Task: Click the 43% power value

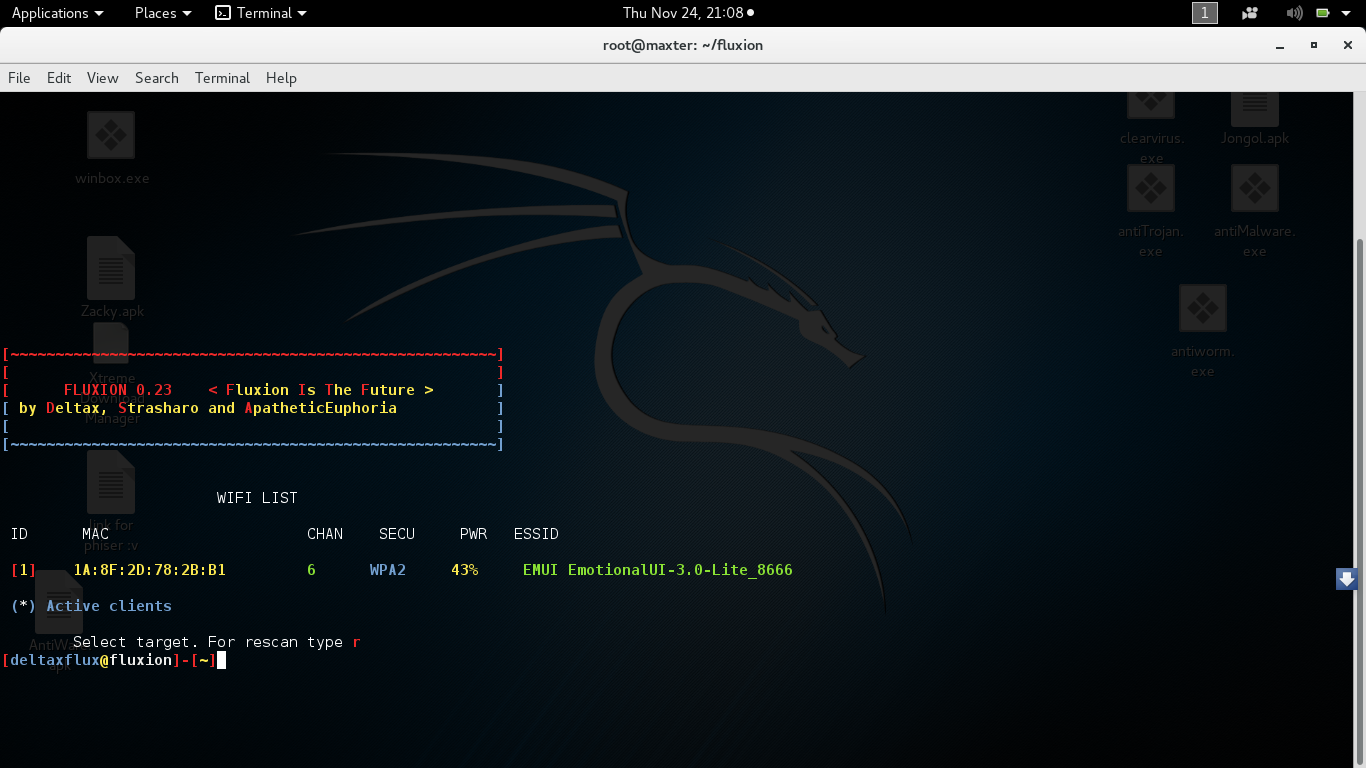Action: tap(465, 570)
